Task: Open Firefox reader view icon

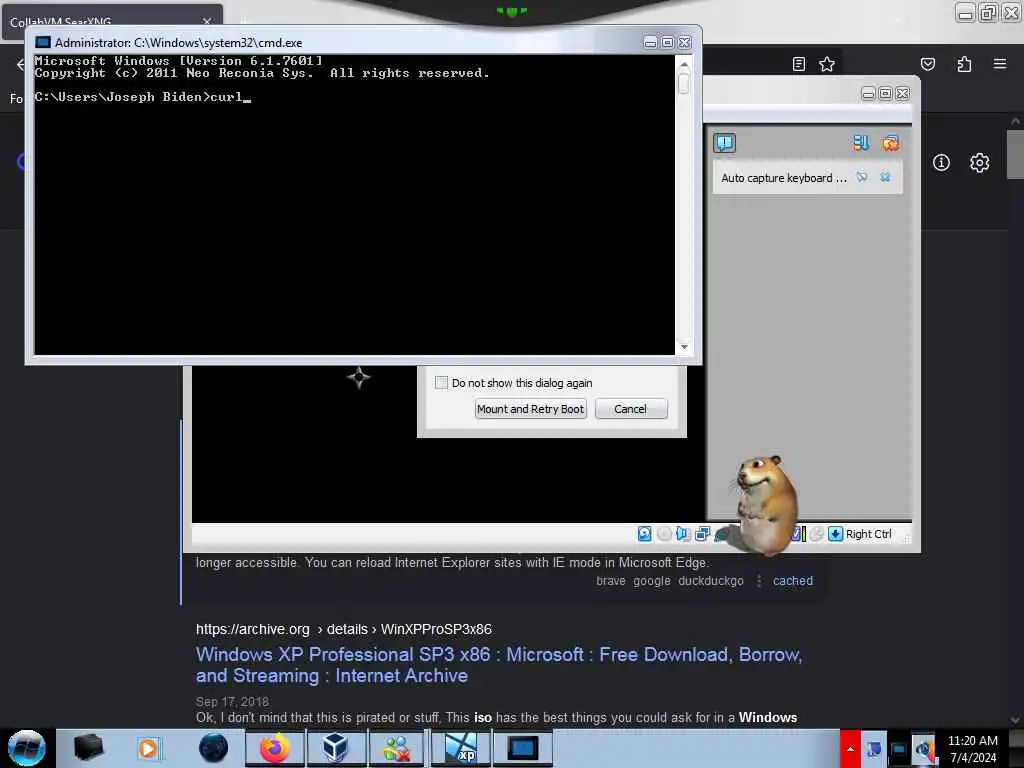Action: pyautogui.click(x=798, y=64)
